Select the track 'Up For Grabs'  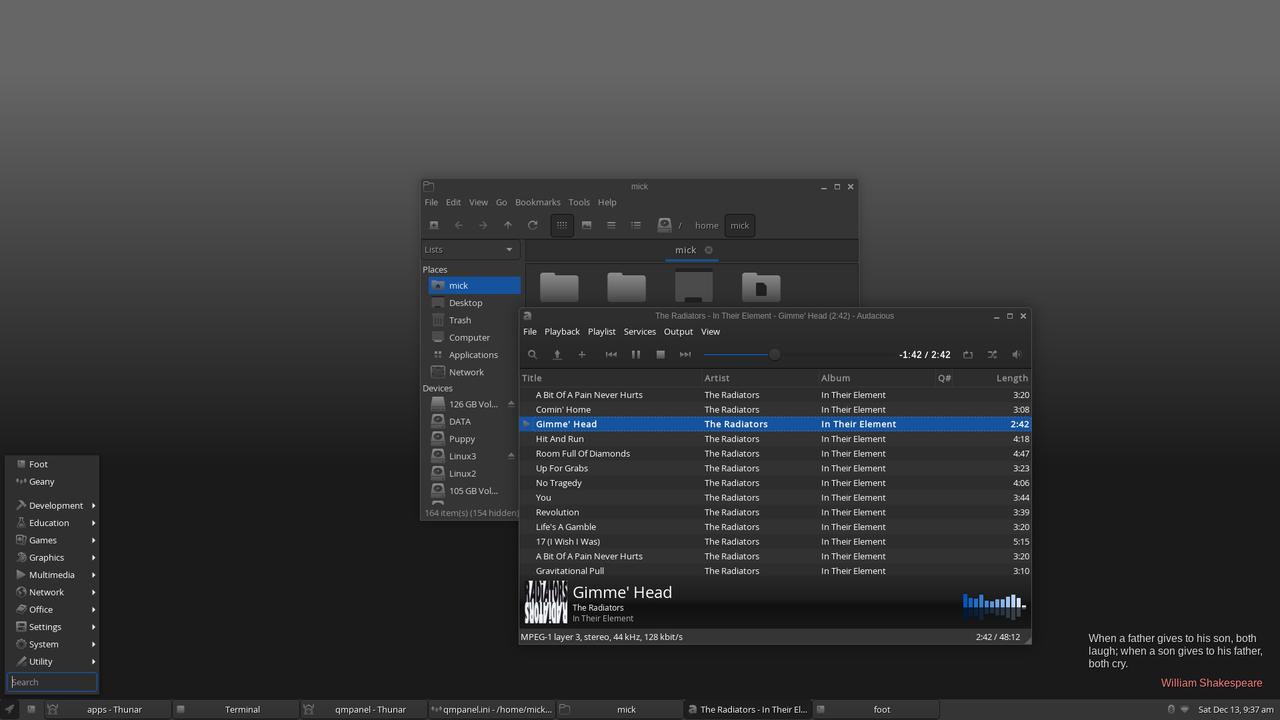[x=775, y=468]
